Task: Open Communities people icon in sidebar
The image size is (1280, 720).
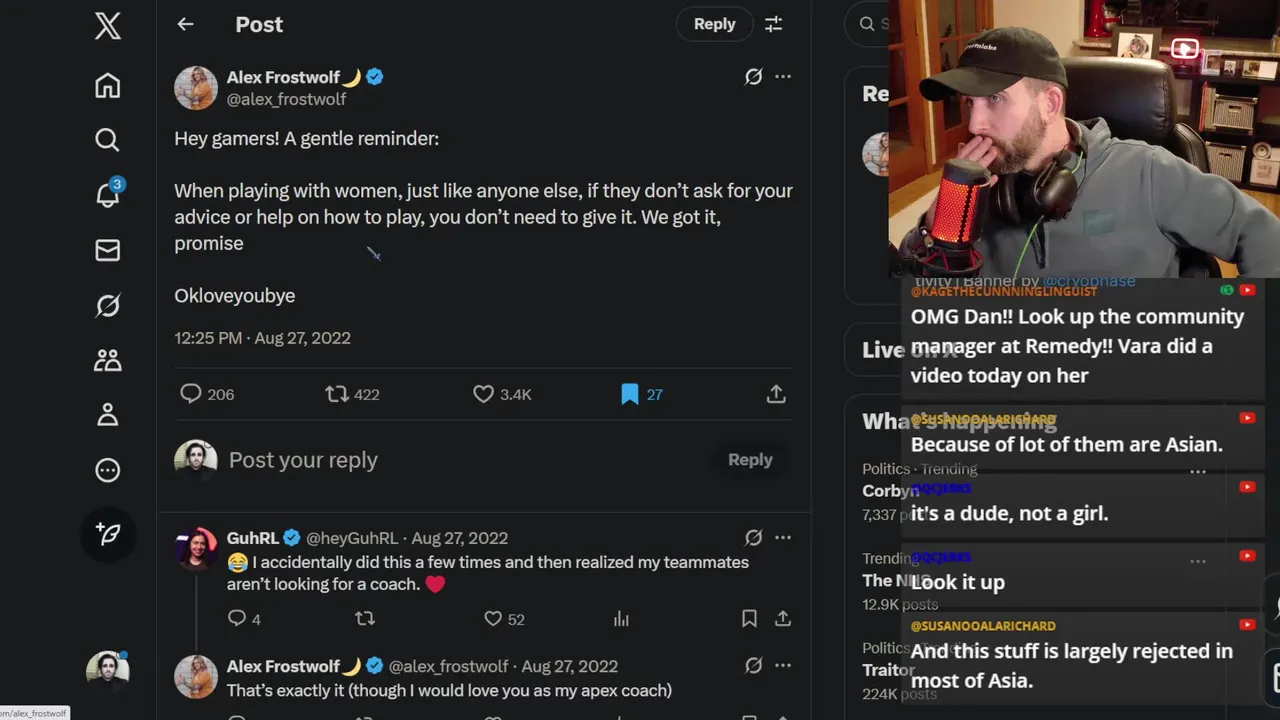Action: (x=108, y=360)
